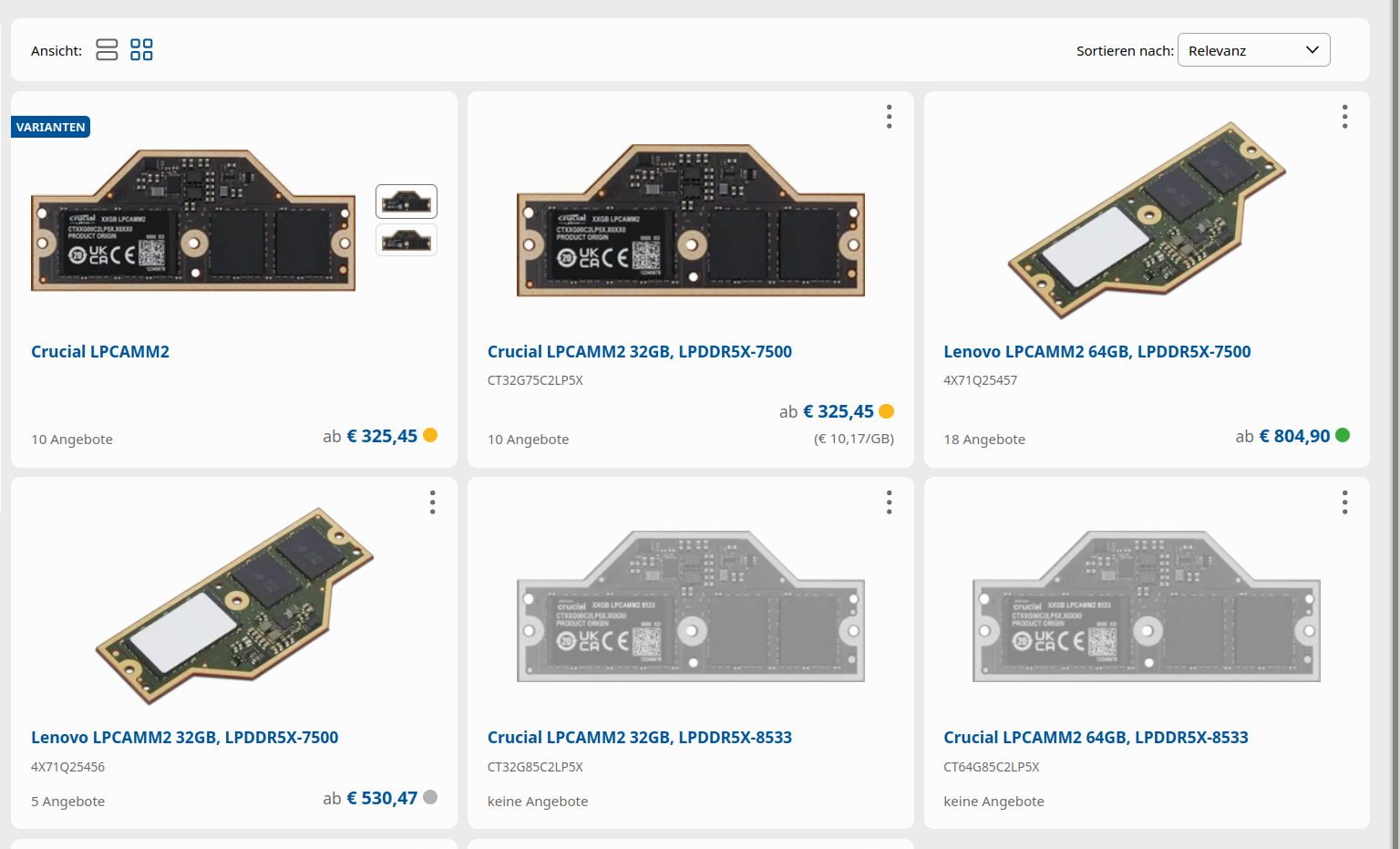Click part number CT32G75C2LP5X
The image size is (1400, 849).
click(x=535, y=380)
